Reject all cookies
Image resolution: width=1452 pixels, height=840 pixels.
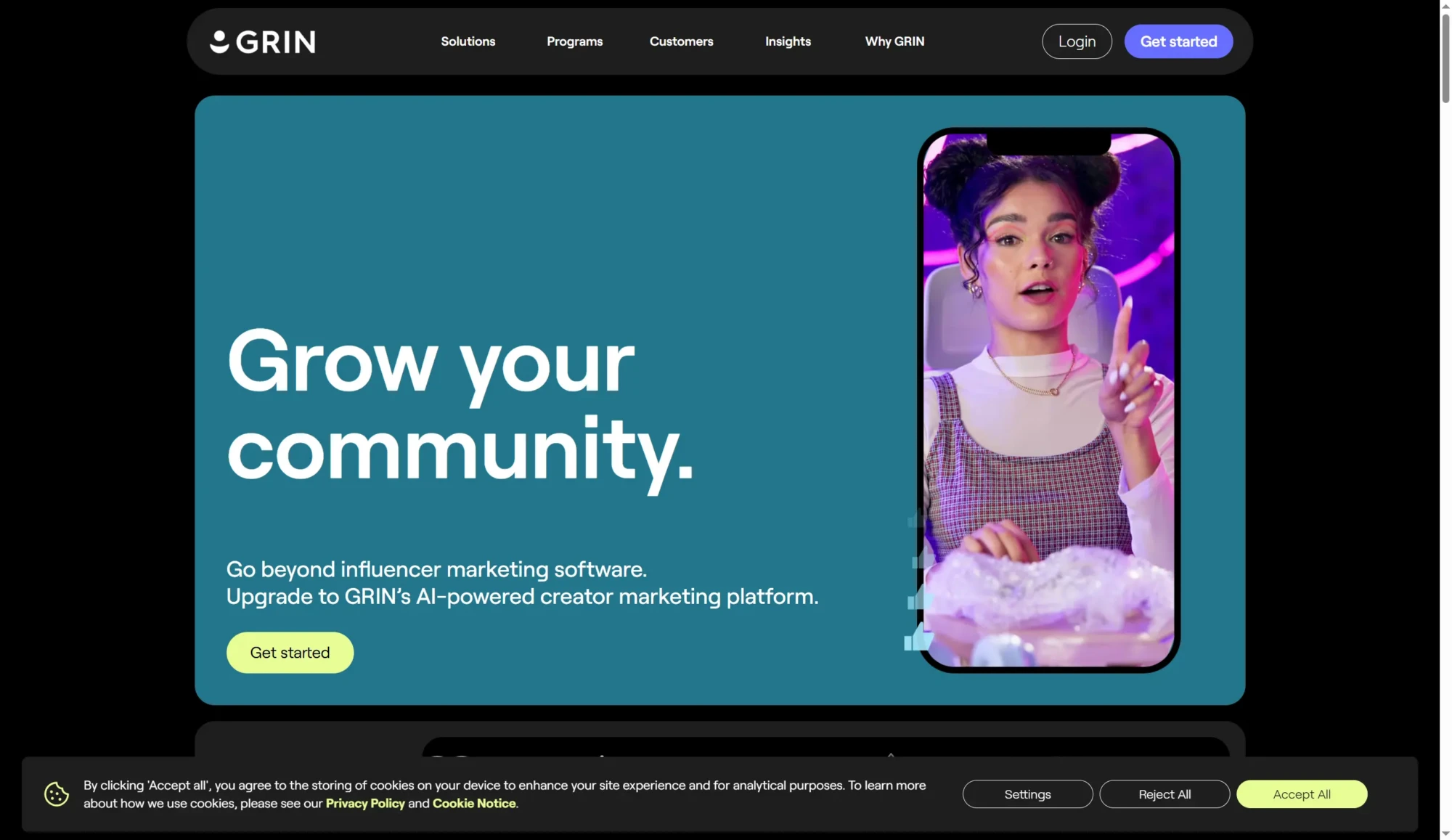click(x=1165, y=794)
